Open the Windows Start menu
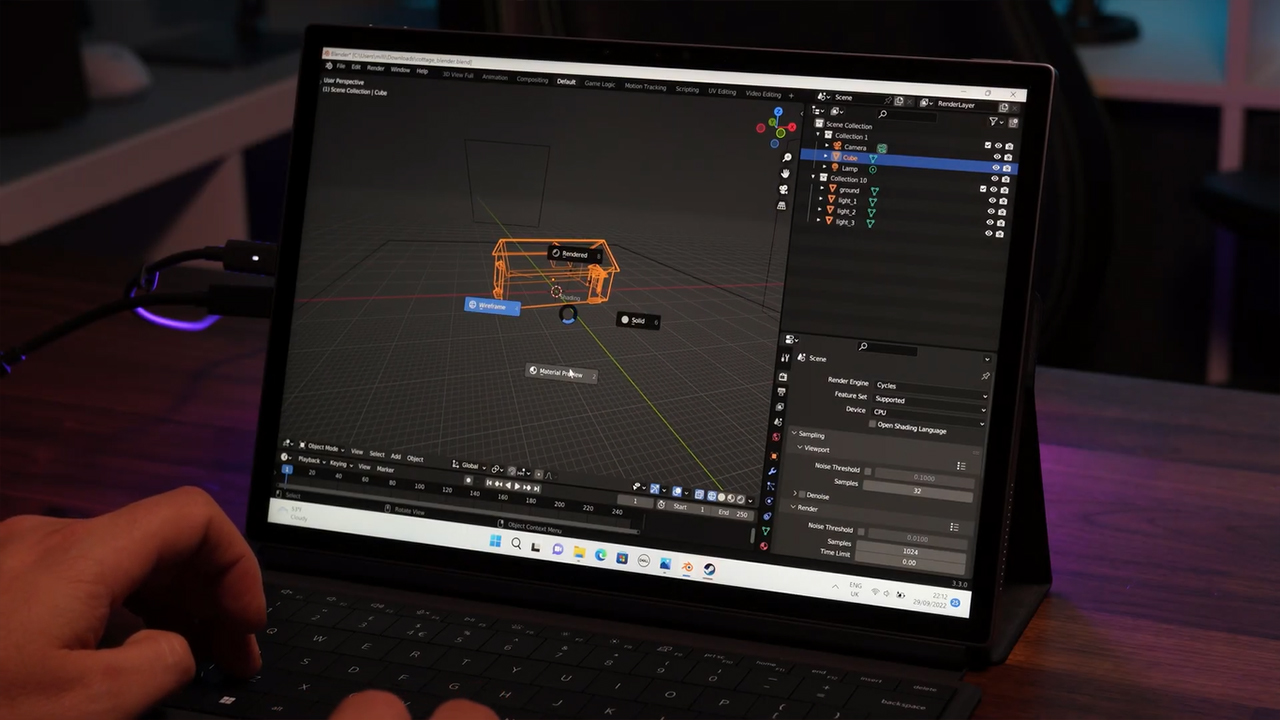This screenshot has width=1280, height=720. [495, 542]
